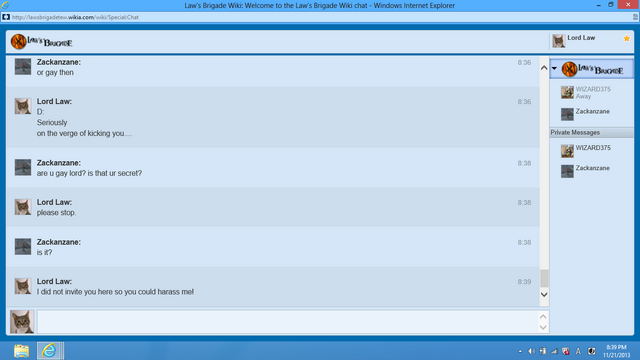640x360 pixels.
Task: Click Zackanzane's avatar under Private Messages
Action: coord(567,171)
